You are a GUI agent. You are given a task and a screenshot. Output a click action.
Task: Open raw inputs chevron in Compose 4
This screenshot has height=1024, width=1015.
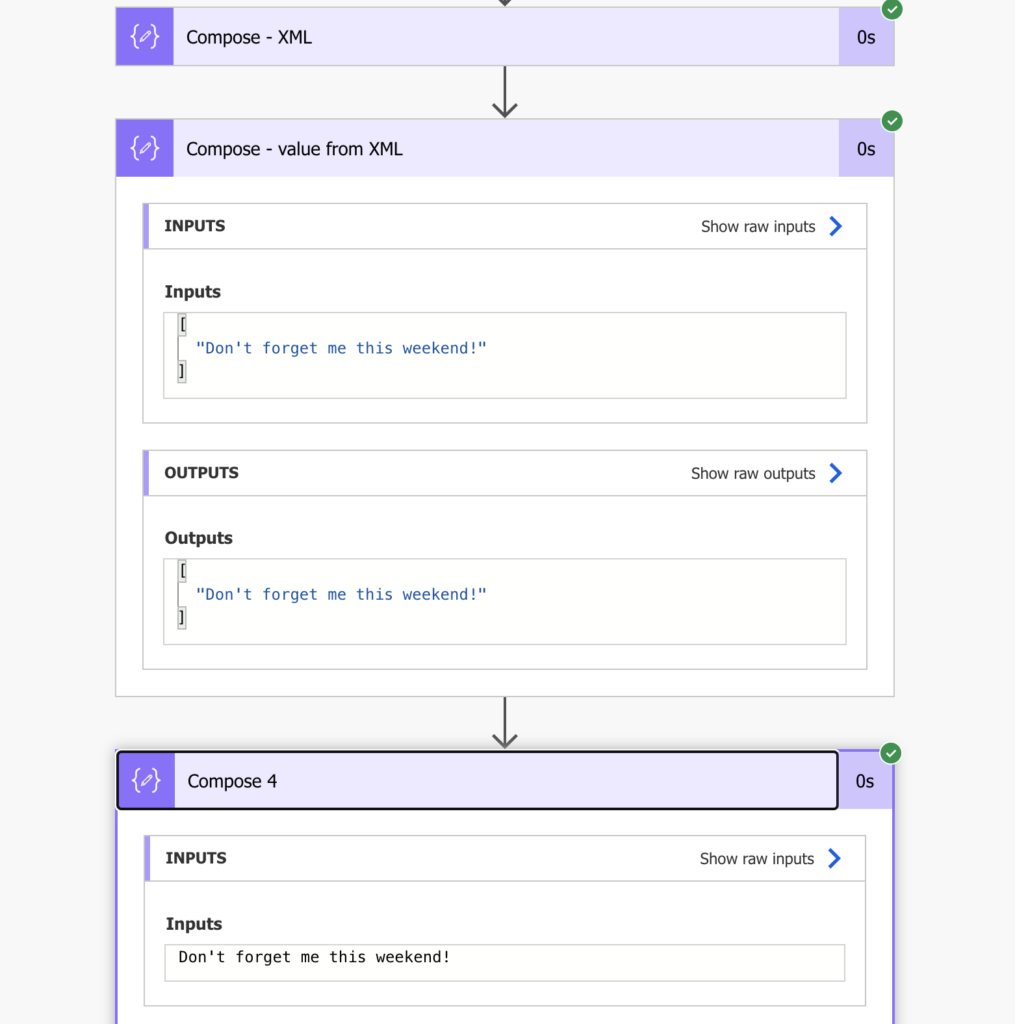click(835, 858)
